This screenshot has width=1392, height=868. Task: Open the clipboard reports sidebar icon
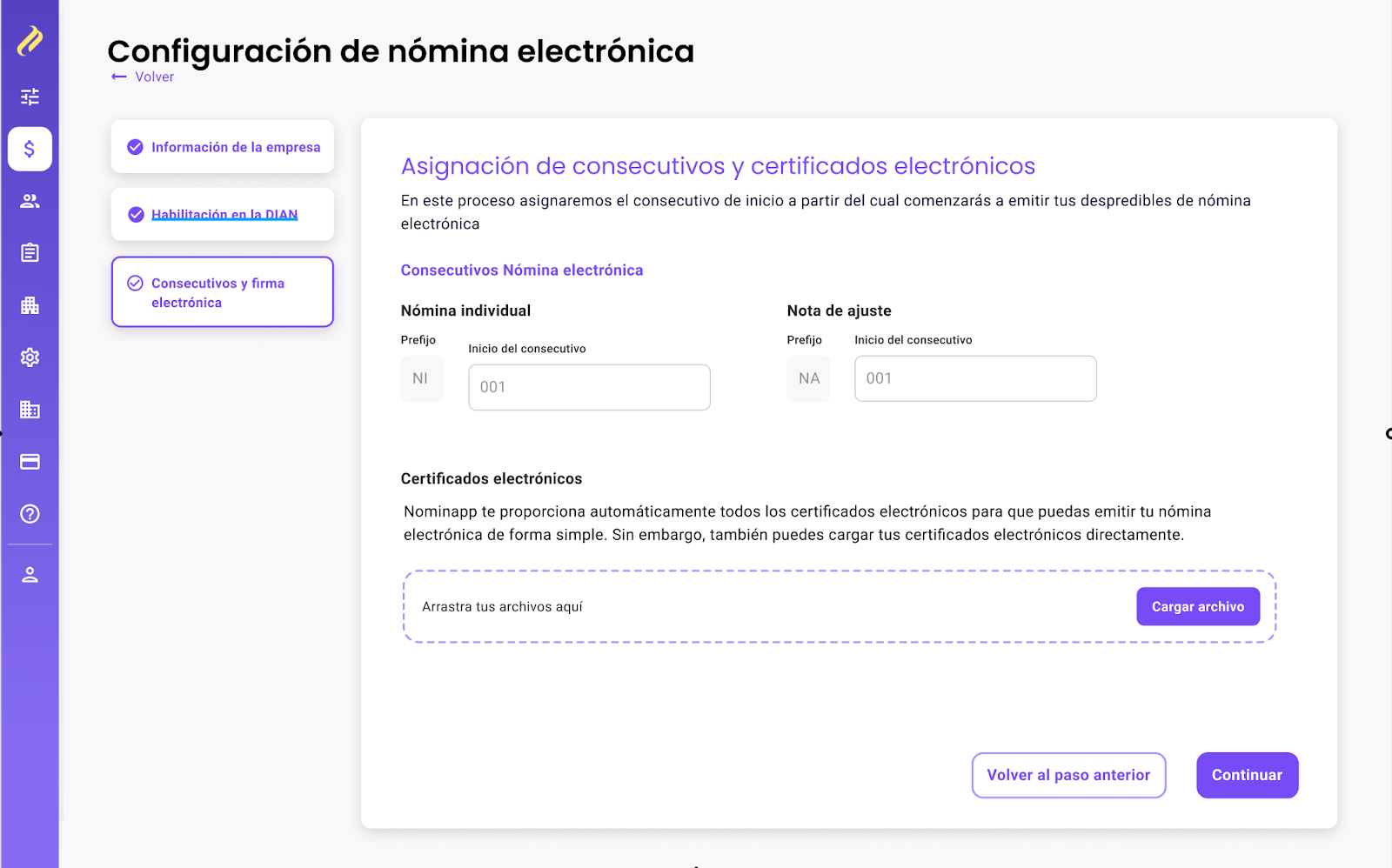pos(30,253)
